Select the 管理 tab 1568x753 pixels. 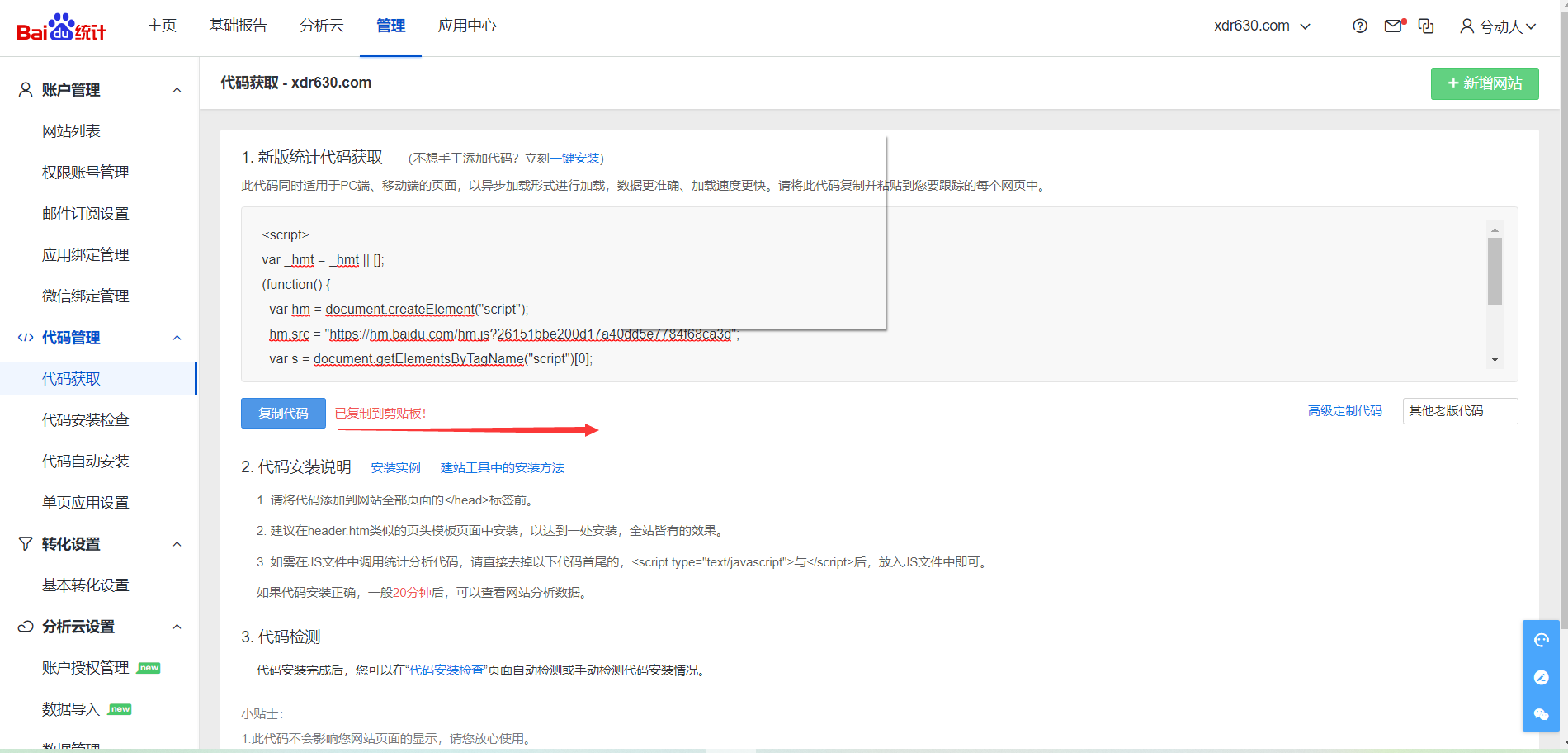click(x=390, y=26)
